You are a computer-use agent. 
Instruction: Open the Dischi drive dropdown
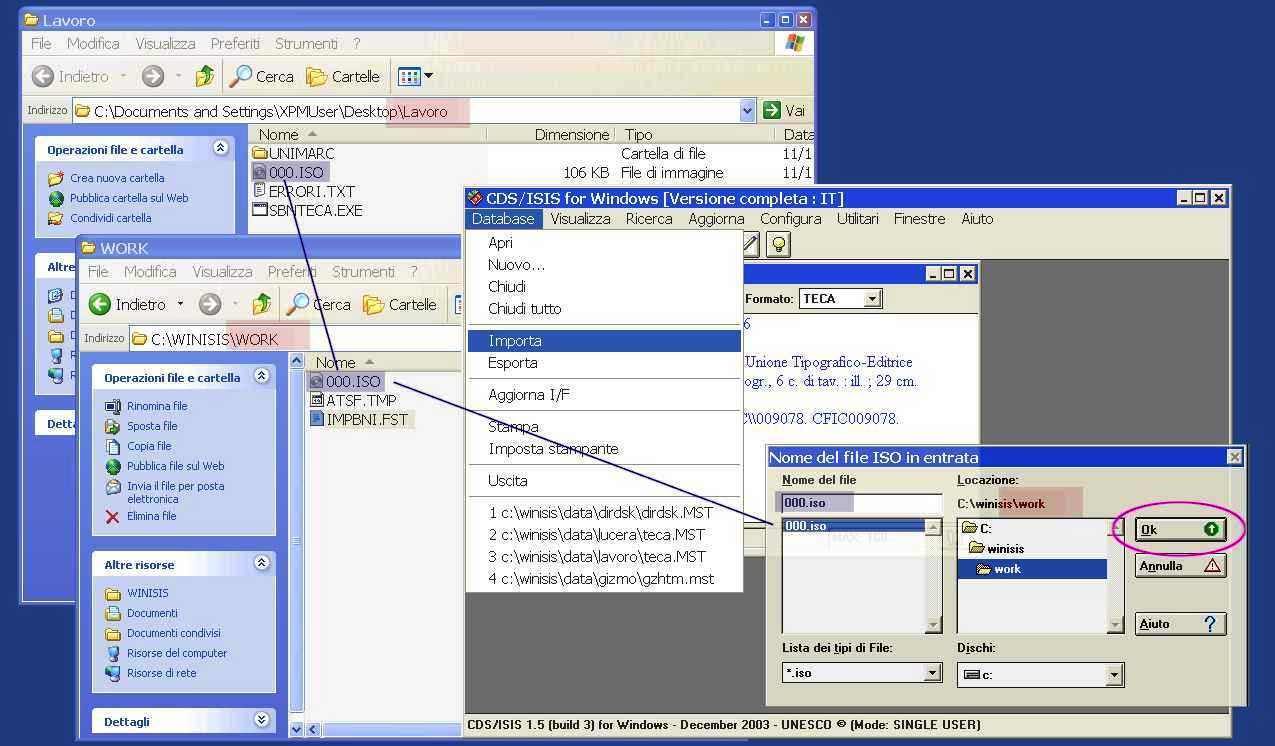tap(1114, 675)
